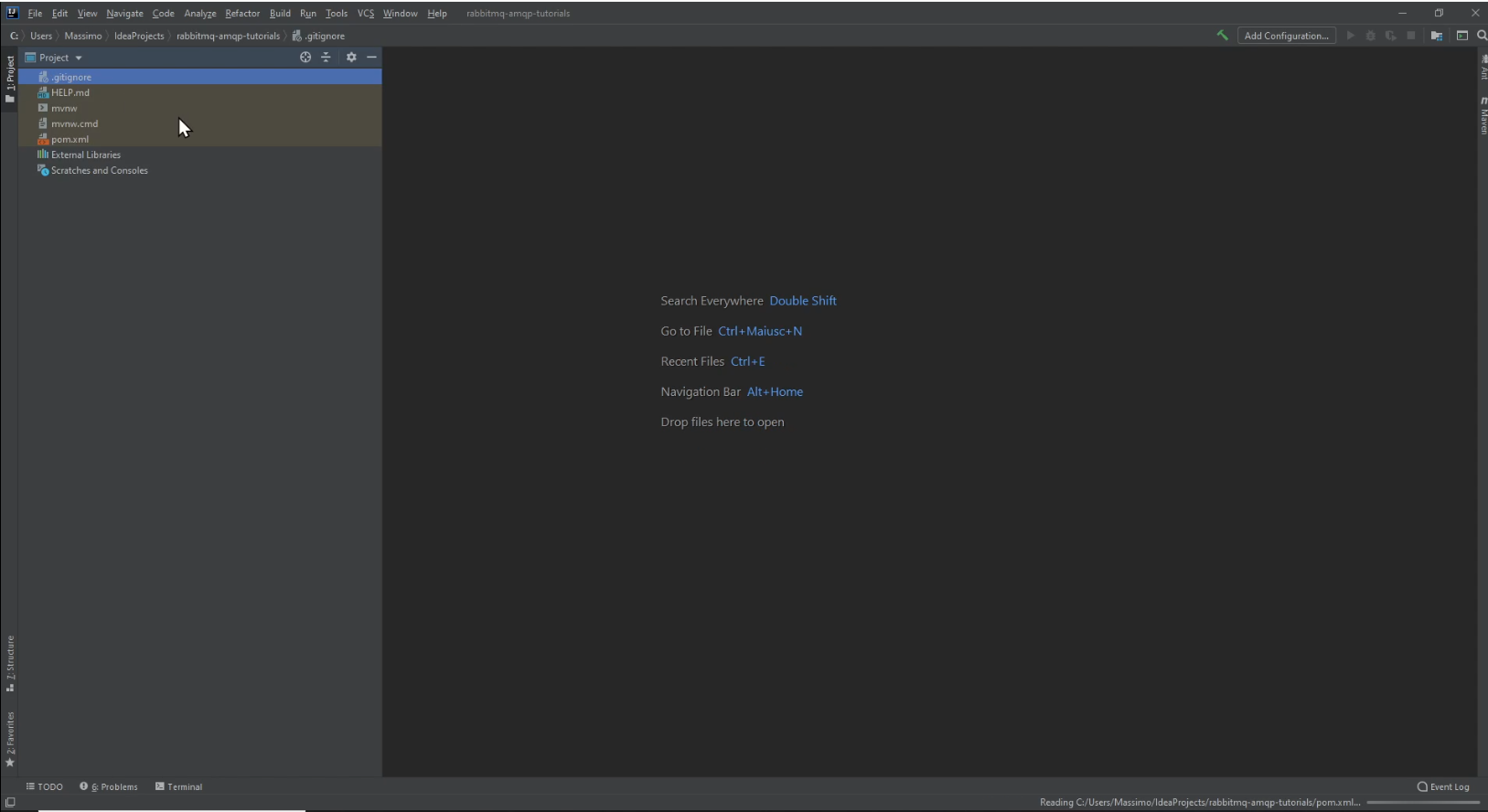Click the background task progress bar

(x=1423, y=803)
